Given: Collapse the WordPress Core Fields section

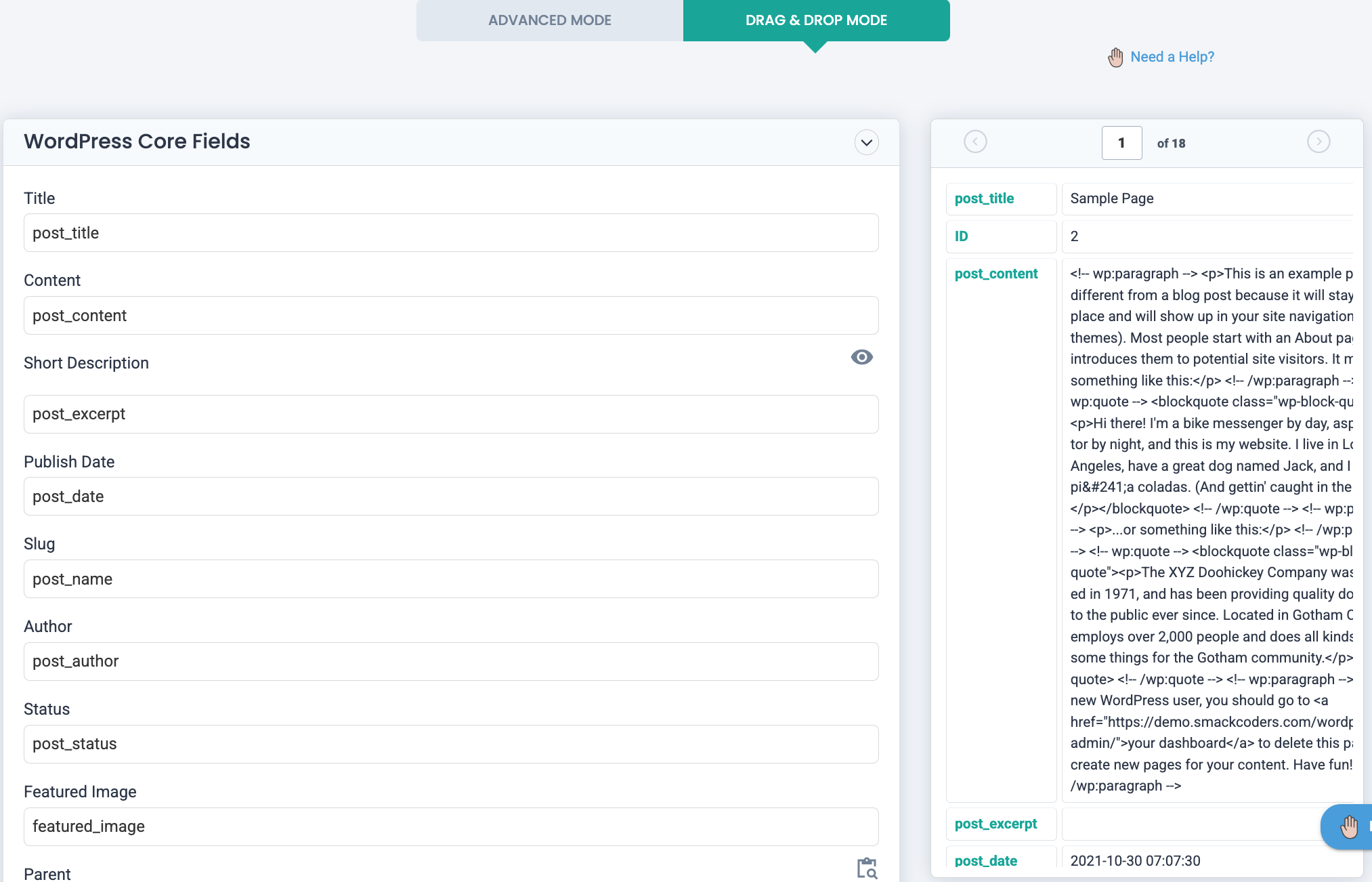Looking at the screenshot, I should coord(866,142).
